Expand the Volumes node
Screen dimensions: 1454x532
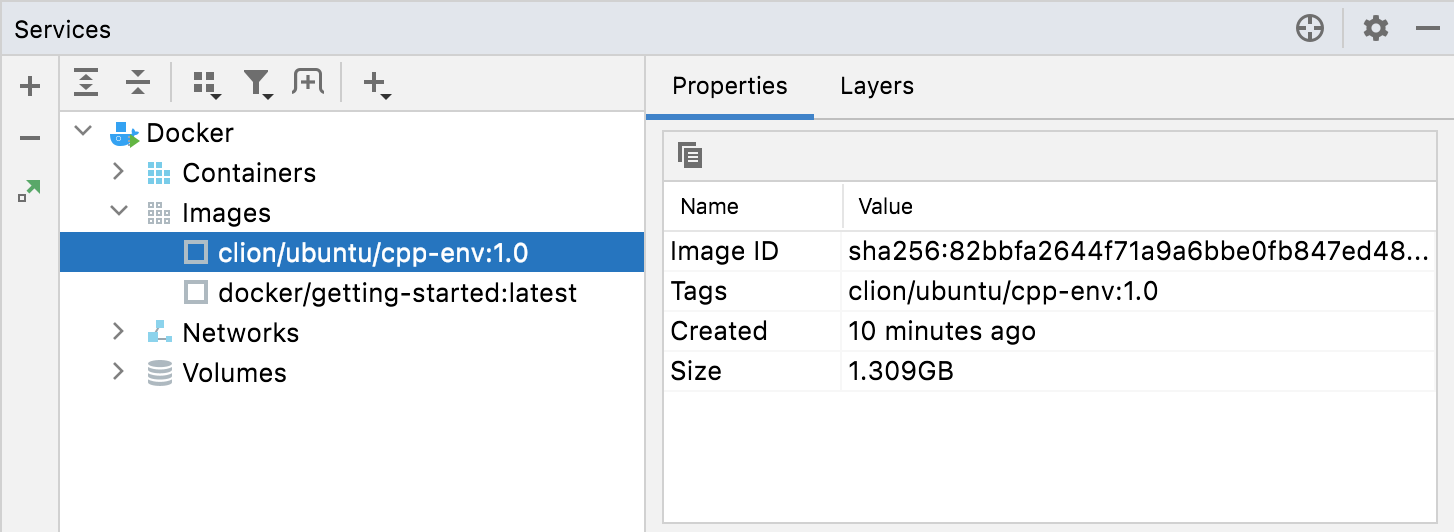(119, 371)
